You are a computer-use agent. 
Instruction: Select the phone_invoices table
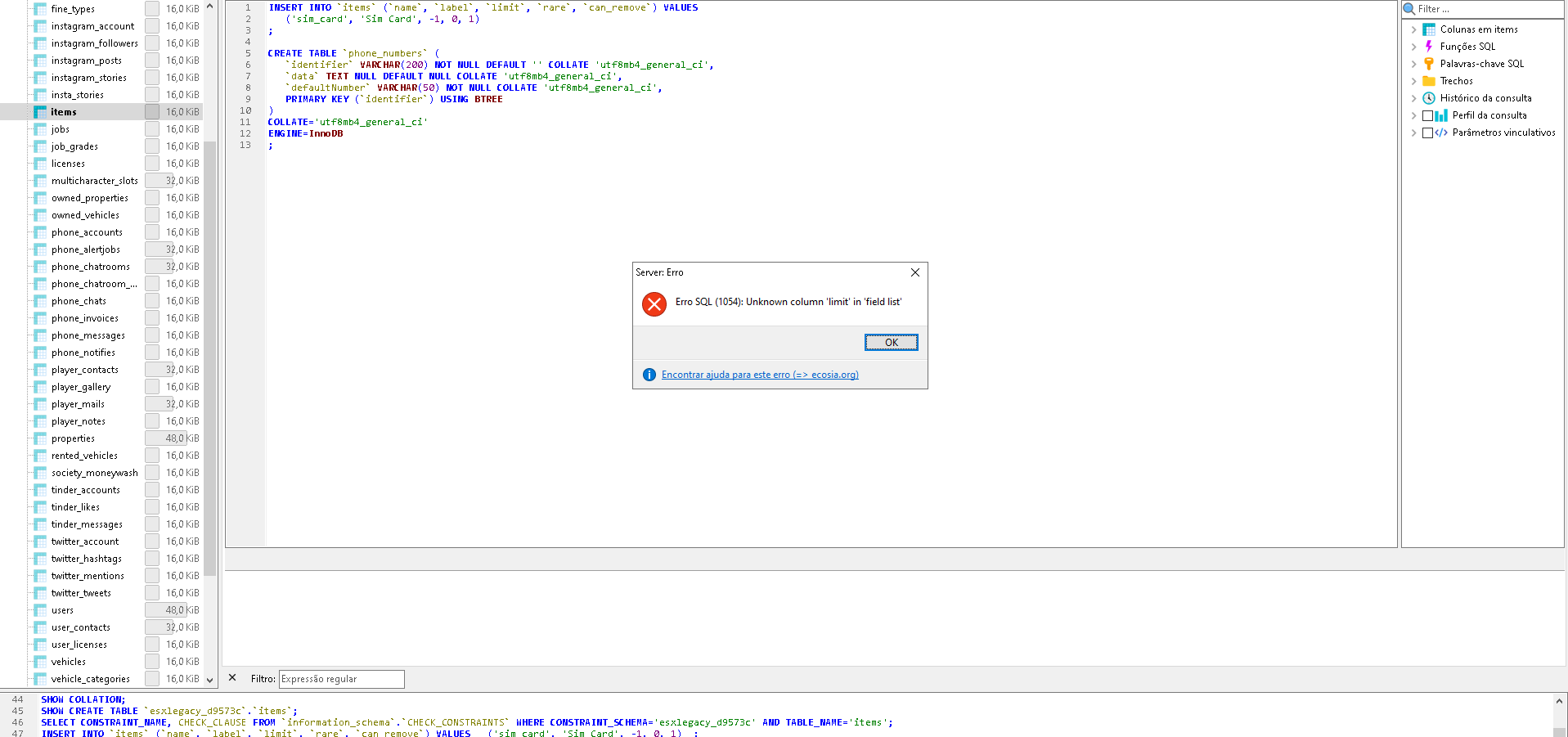coord(85,318)
